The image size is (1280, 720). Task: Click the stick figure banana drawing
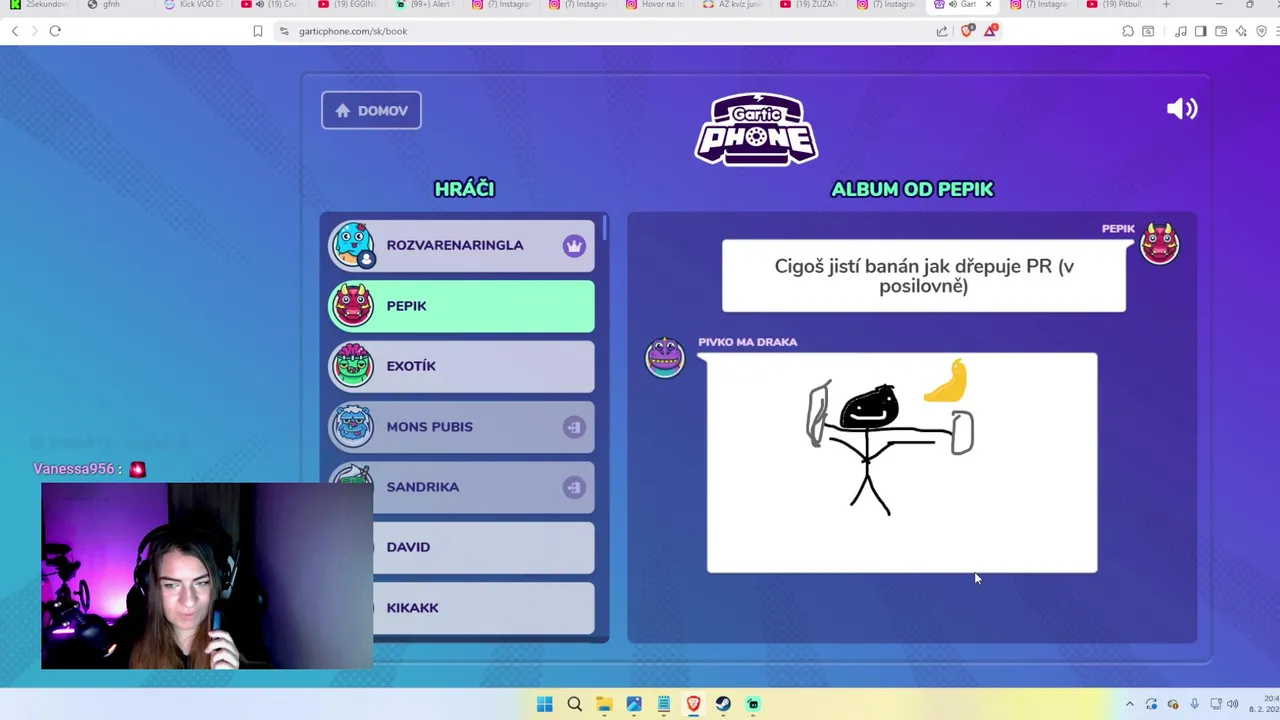pos(902,463)
